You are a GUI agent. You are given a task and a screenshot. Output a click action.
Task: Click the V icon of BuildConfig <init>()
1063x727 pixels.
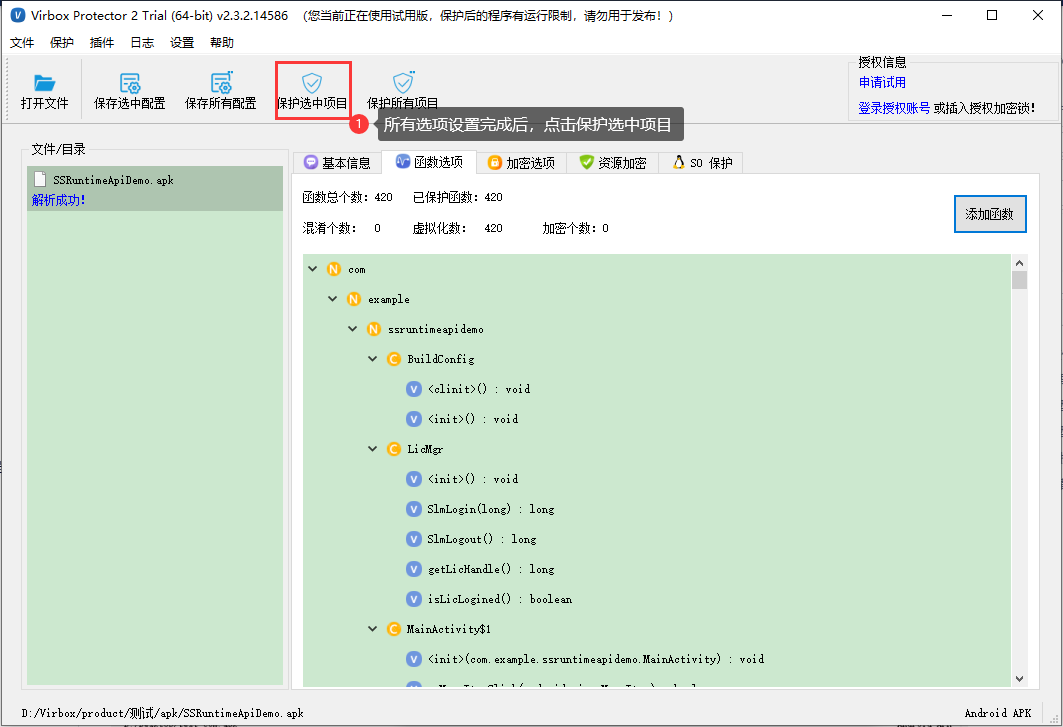point(414,419)
